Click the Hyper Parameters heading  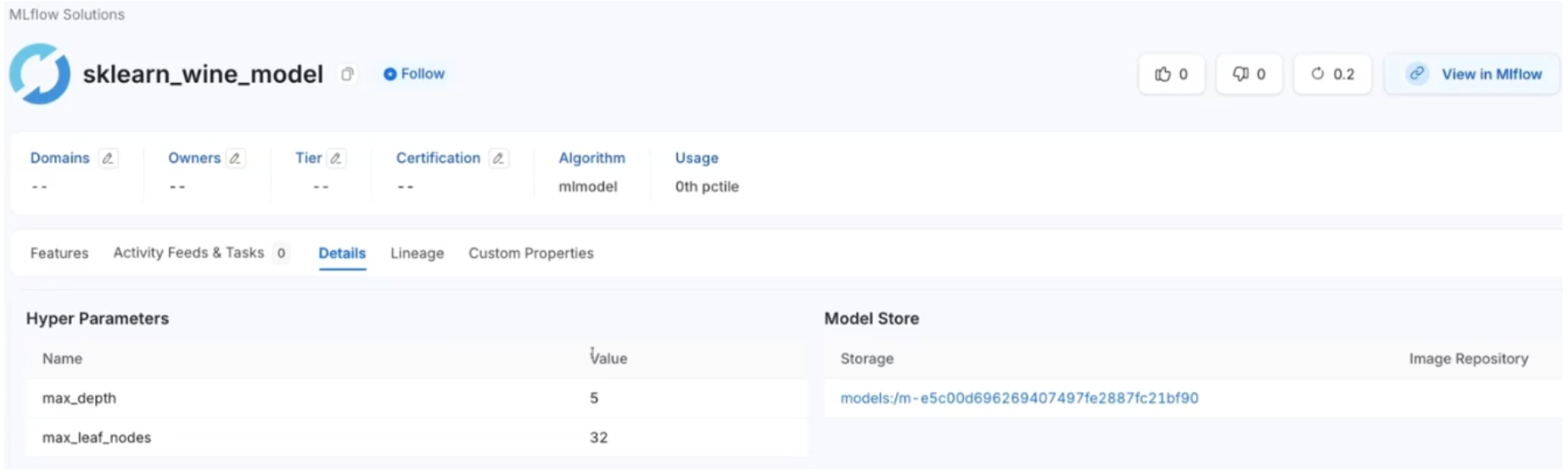click(98, 318)
